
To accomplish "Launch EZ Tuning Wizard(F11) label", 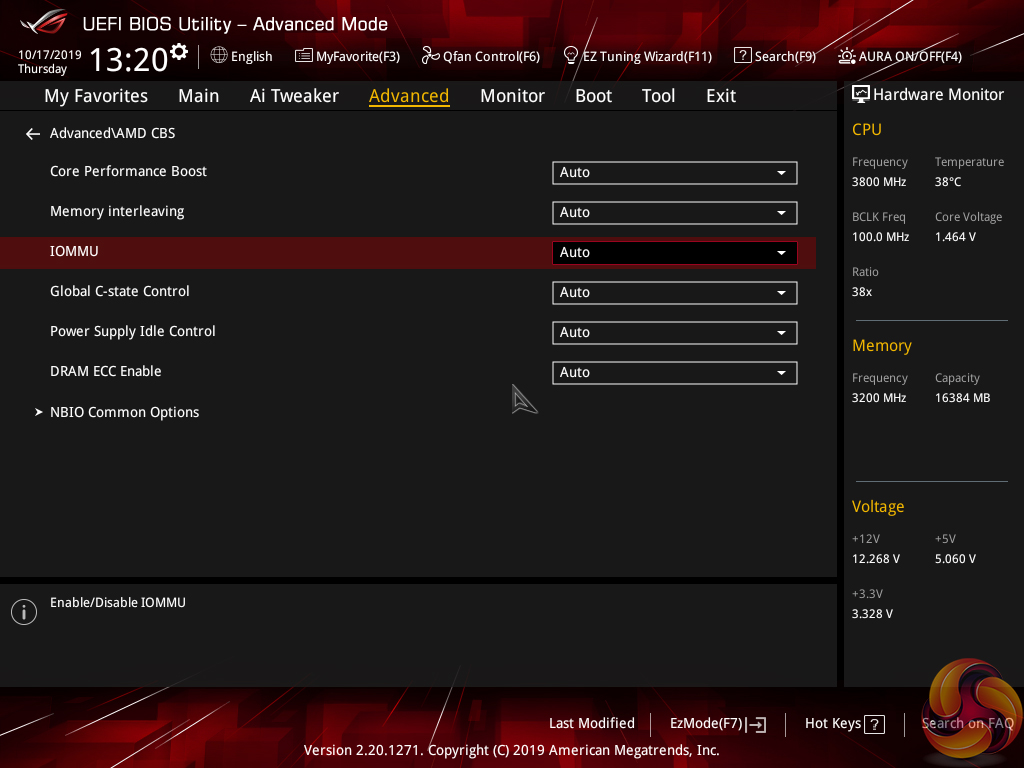I will (x=647, y=57).
